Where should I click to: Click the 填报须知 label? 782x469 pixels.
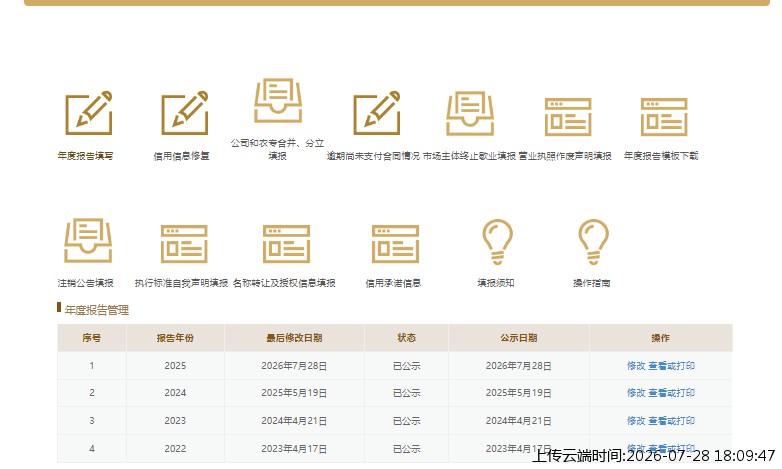495,283
